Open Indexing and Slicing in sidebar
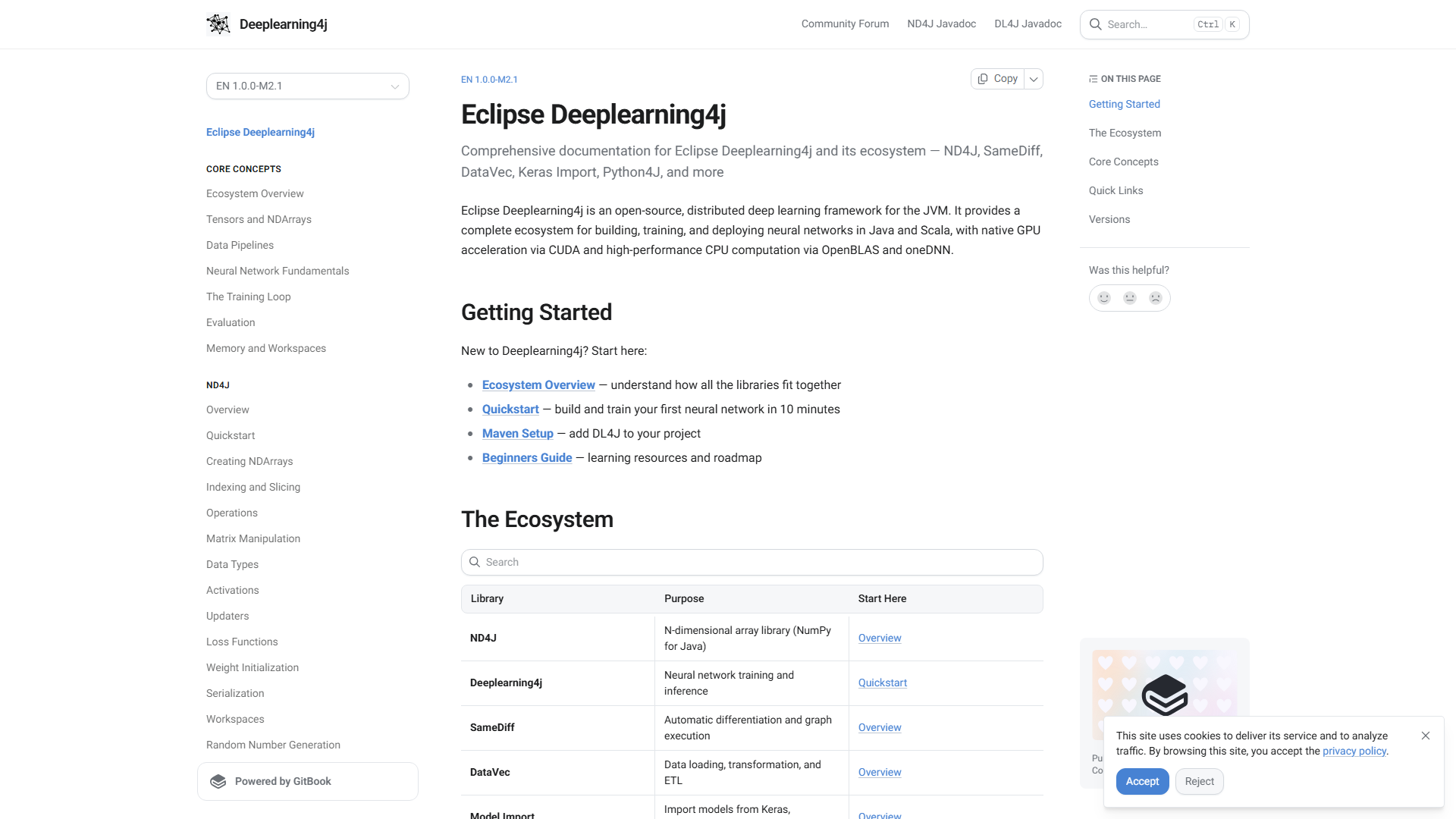 [x=253, y=488]
